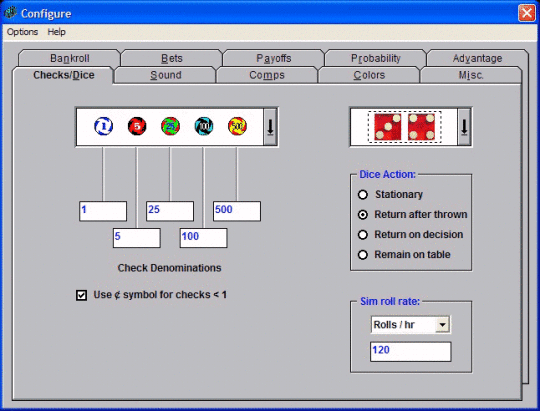Screen dimensions: 540x411
Task: Click the denomination field containing 100
Action: click(204, 238)
